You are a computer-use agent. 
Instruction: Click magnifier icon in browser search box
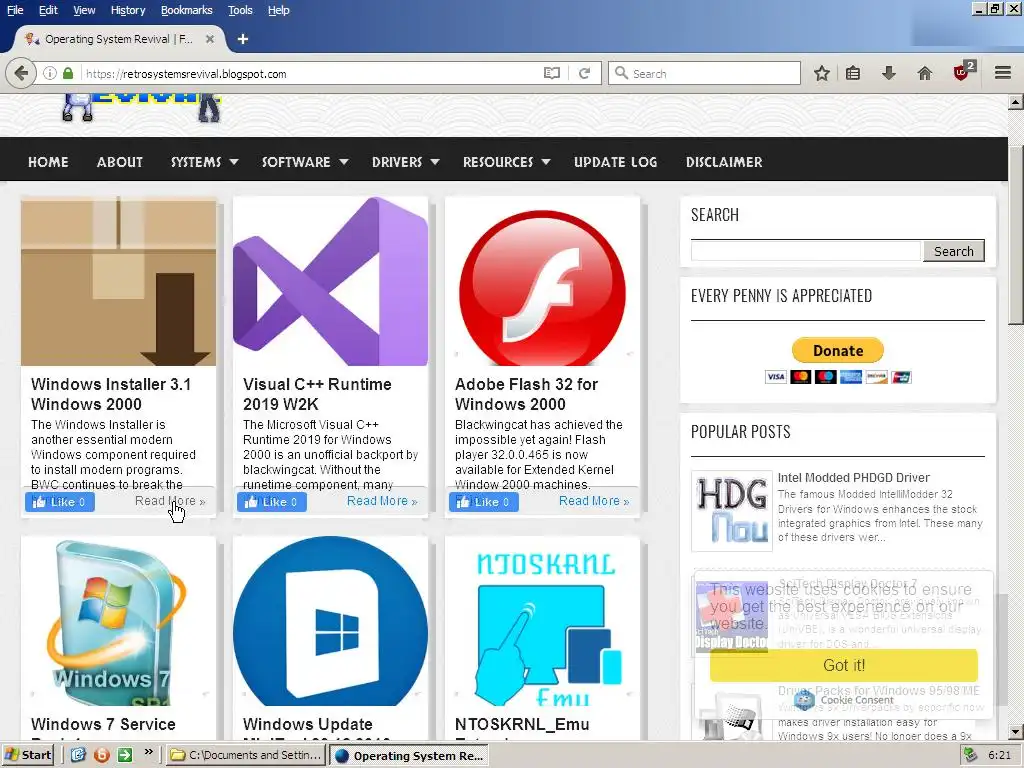621,73
